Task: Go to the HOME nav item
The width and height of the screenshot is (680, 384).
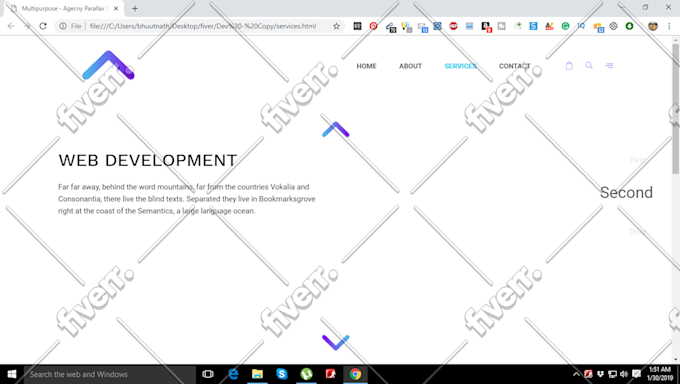Action: tap(366, 66)
